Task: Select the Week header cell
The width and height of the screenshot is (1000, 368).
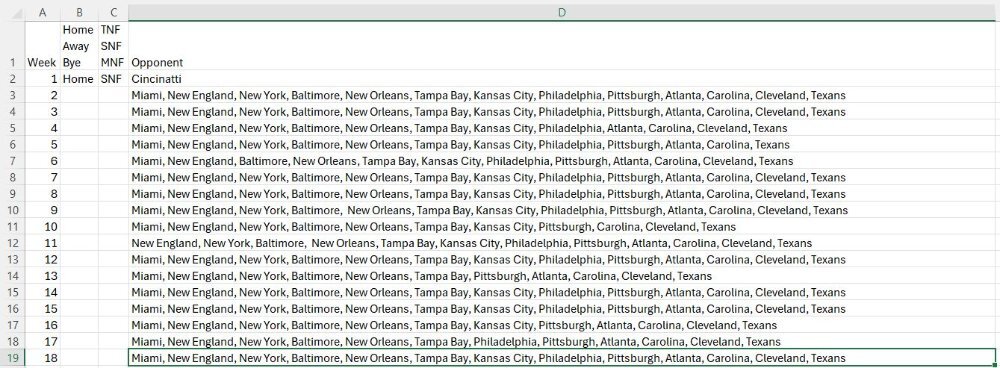Action: [43, 46]
